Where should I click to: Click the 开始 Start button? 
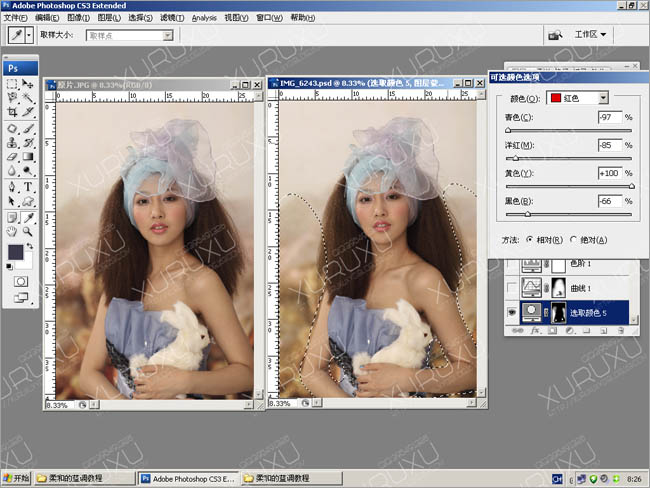18,478
